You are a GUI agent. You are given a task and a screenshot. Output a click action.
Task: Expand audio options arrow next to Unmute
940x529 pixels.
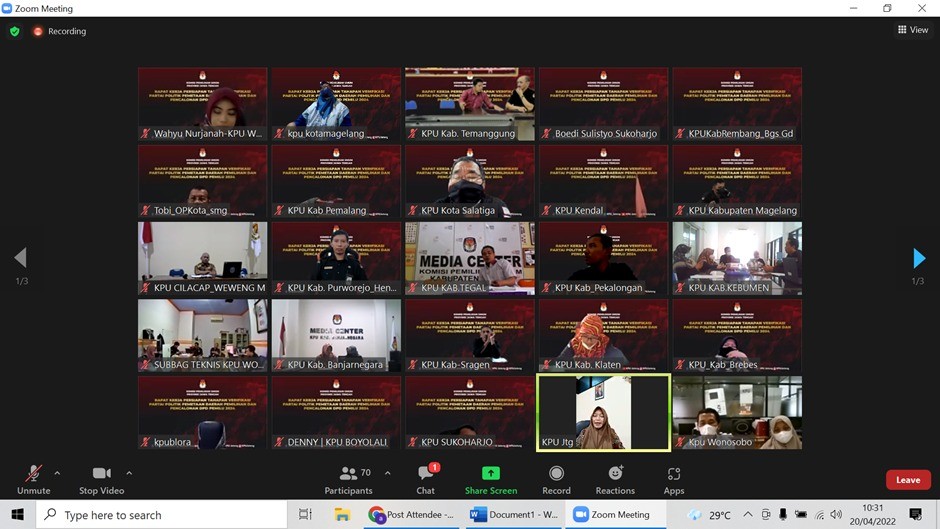click(57, 473)
